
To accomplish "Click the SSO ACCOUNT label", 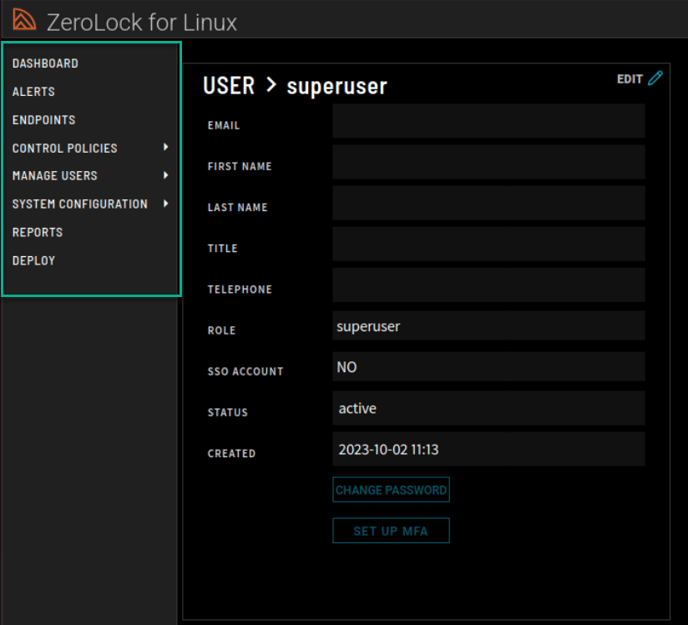I will [x=245, y=371].
